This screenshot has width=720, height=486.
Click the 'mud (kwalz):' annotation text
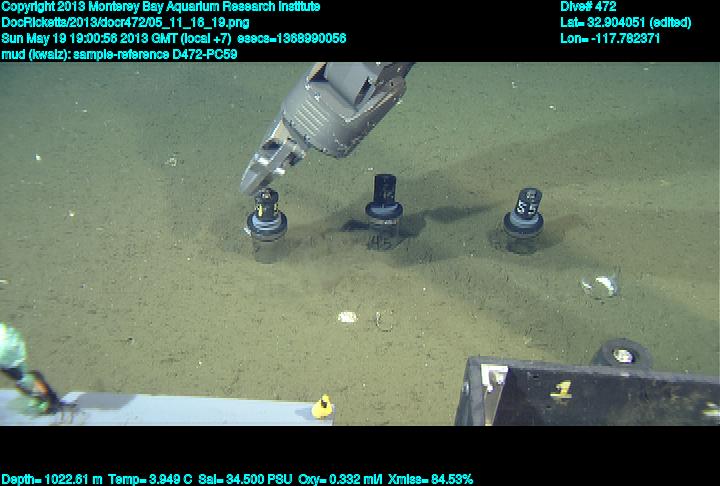(x=36, y=55)
